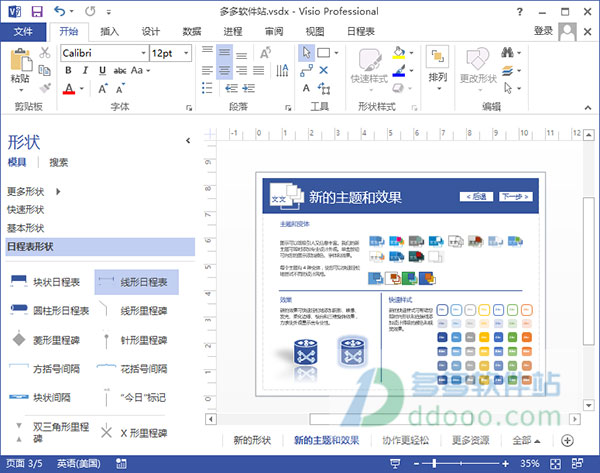Toggle align text left
This screenshot has width=600, height=473.
pos(207,70)
